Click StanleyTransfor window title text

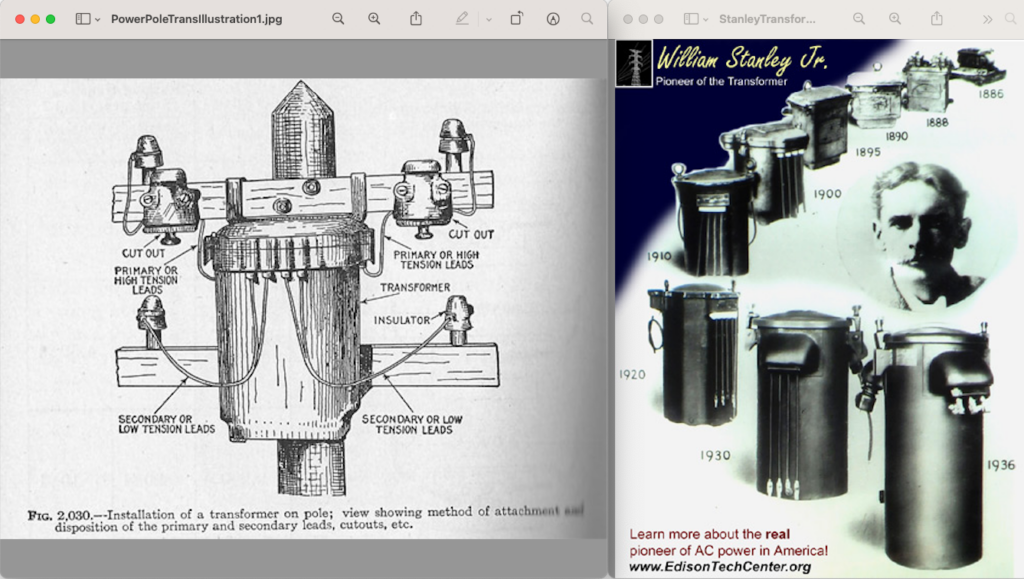click(x=767, y=19)
